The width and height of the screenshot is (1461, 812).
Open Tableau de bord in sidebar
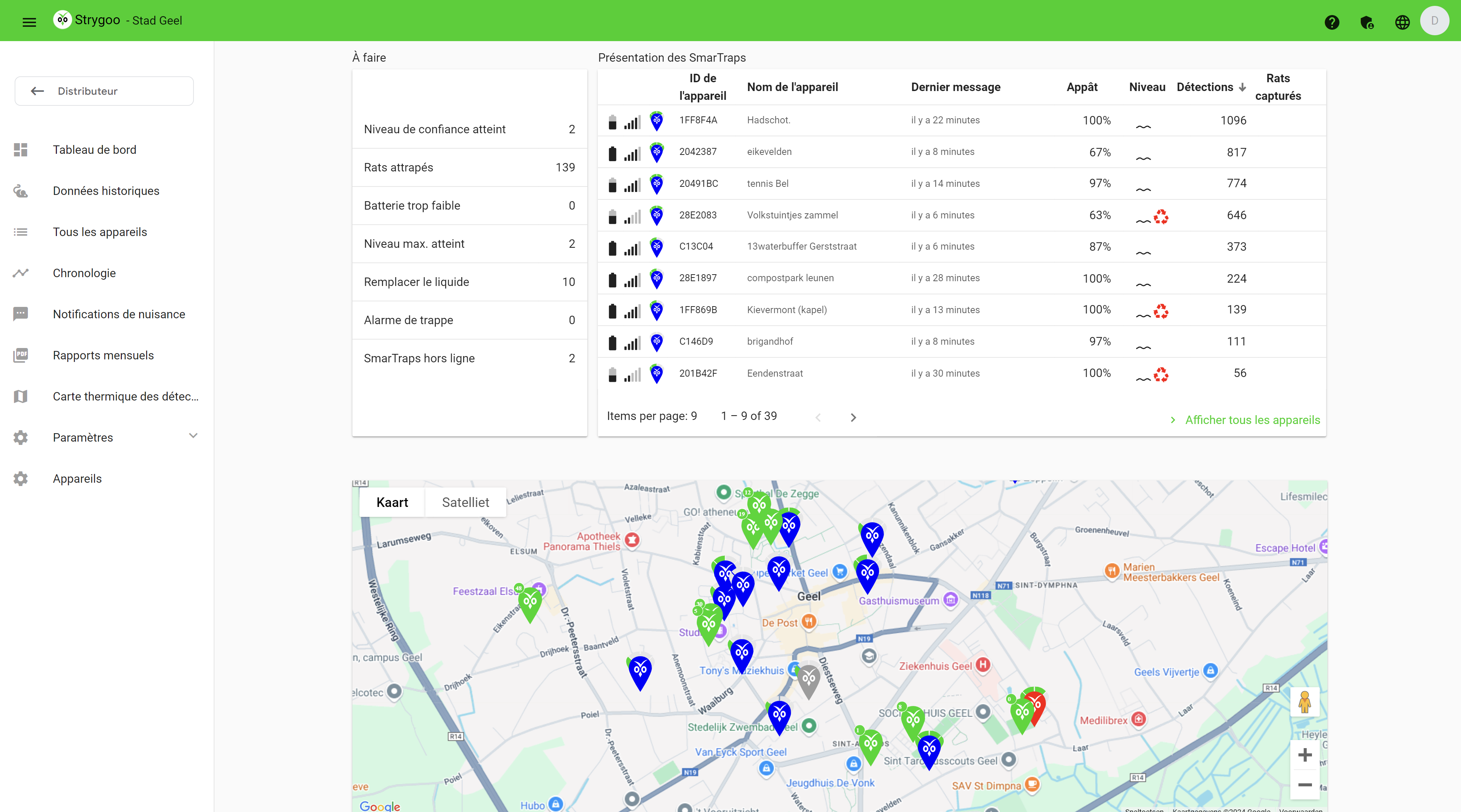(106, 150)
